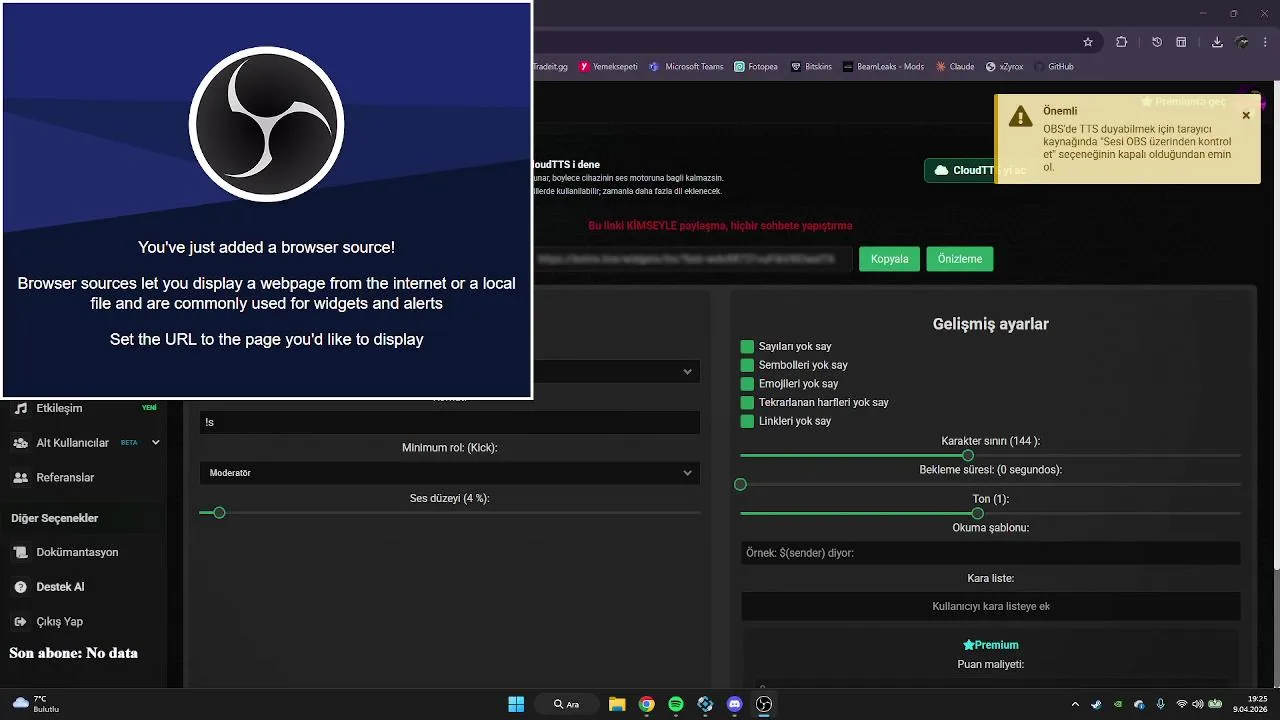This screenshot has width=1280, height=720.
Task: Bookmark this page with the star icon
Action: [1088, 42]
